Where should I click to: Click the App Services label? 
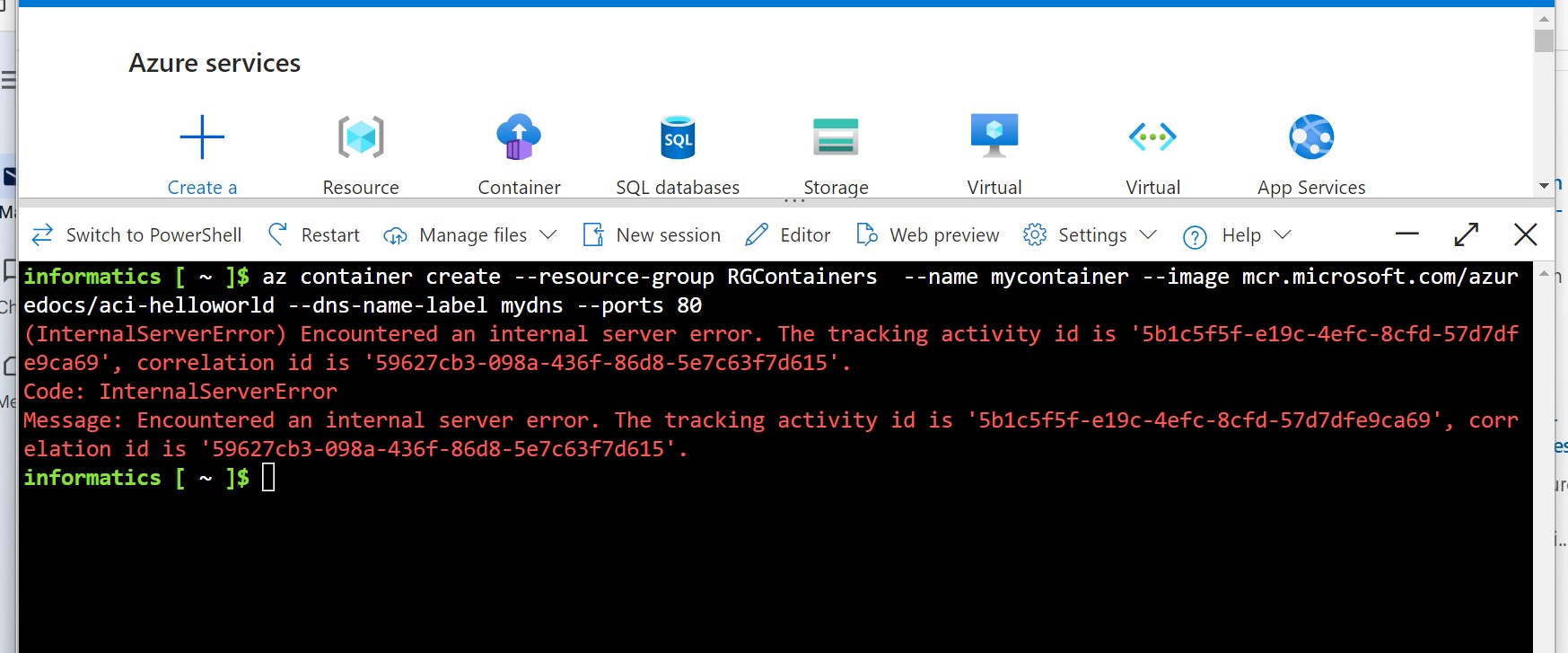(1311, 187)
